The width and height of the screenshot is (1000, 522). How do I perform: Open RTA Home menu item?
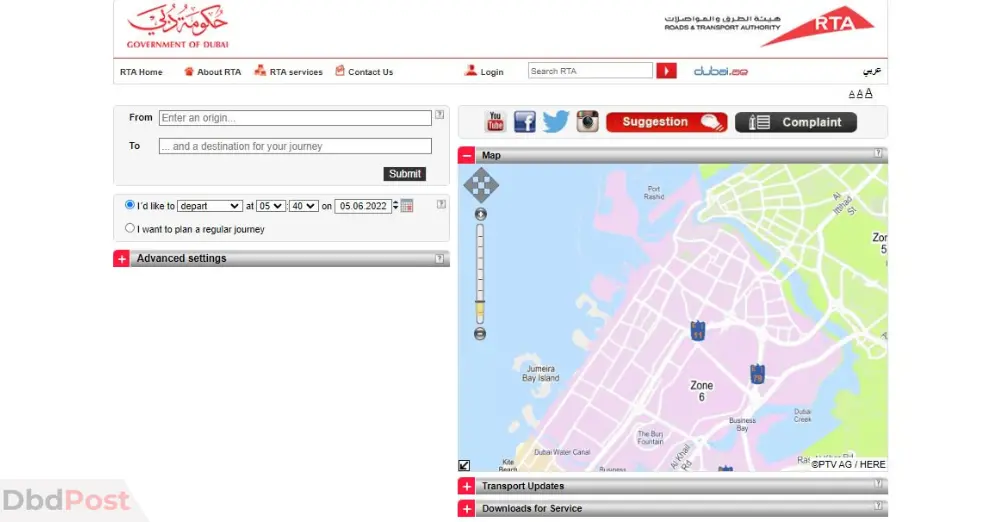[141, 72]
